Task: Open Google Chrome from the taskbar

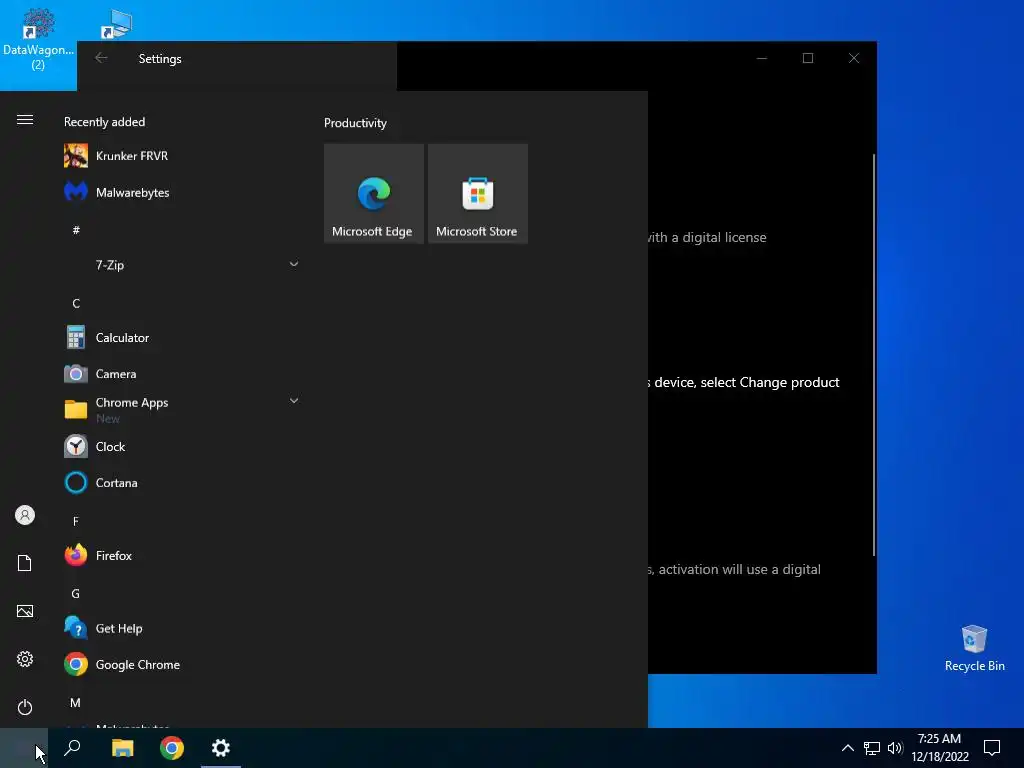Action: coord(172,748)
